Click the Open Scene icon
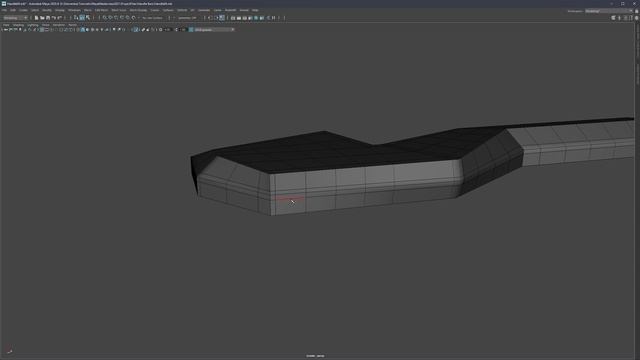Viewport: 640px width, 360px height. click(x=42, y=18)
